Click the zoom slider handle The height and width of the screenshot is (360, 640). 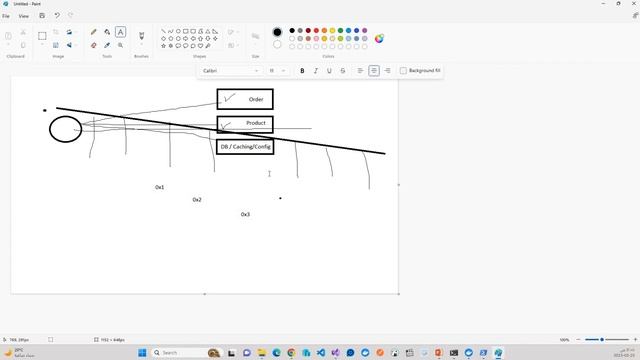[x=602, y=340]
